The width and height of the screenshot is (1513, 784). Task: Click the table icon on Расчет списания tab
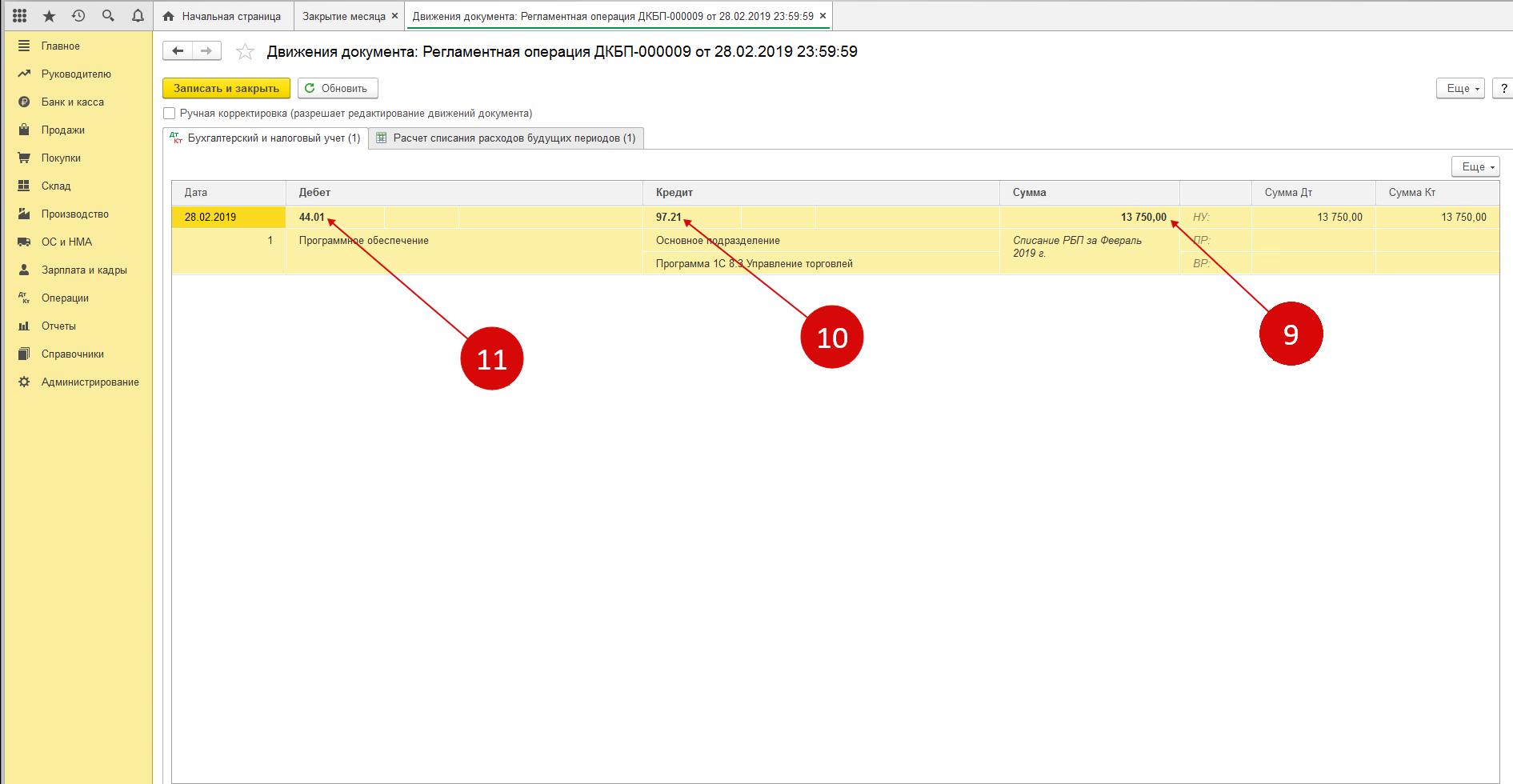point(382,138)
